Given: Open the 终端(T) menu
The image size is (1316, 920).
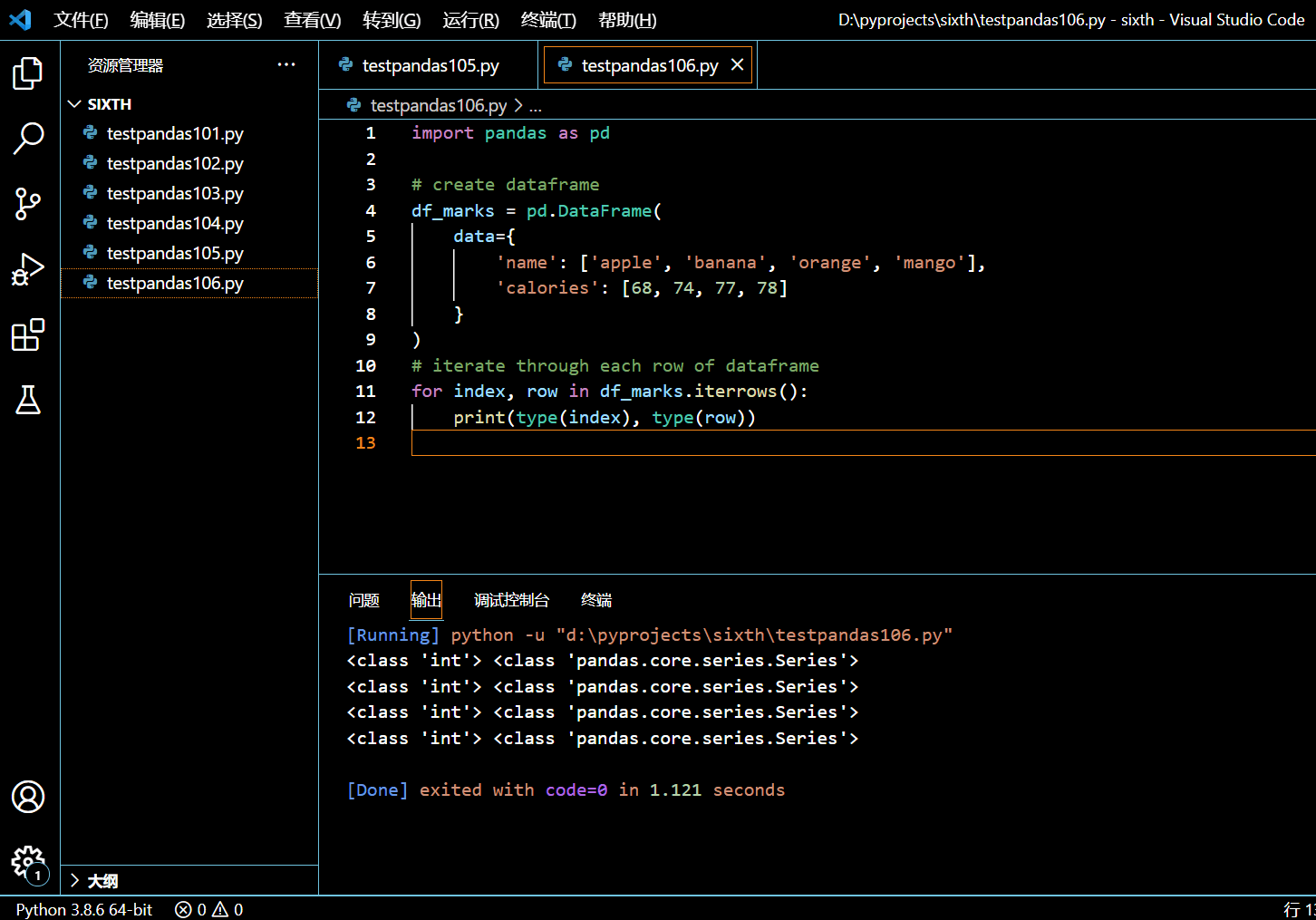Looking at the screenshot, I should 548,20.
